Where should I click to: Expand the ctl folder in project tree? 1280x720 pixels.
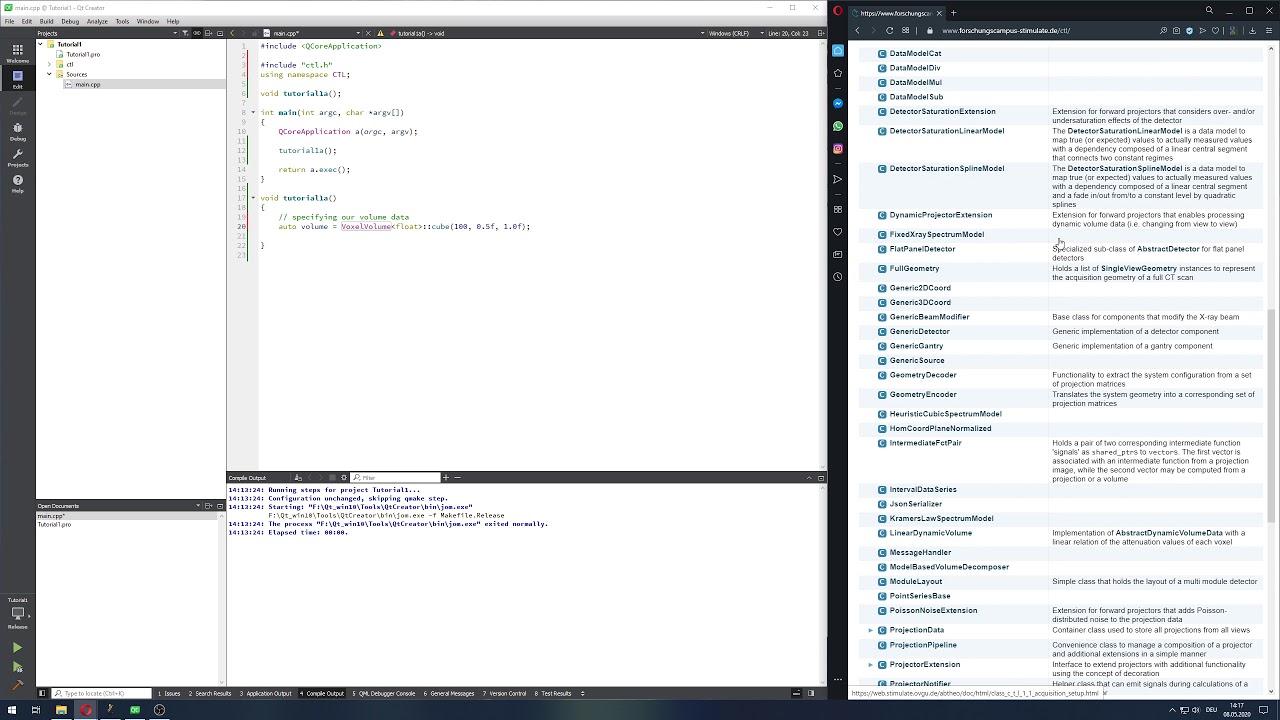point(49,64)
